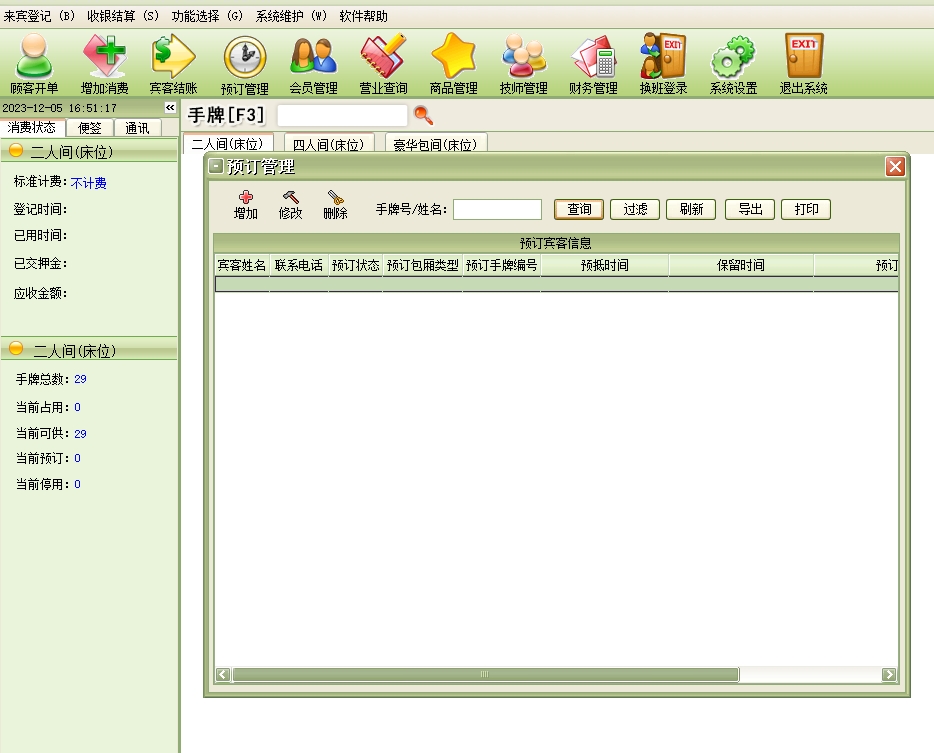Open 技师管理 technician management

coord(523,64)
